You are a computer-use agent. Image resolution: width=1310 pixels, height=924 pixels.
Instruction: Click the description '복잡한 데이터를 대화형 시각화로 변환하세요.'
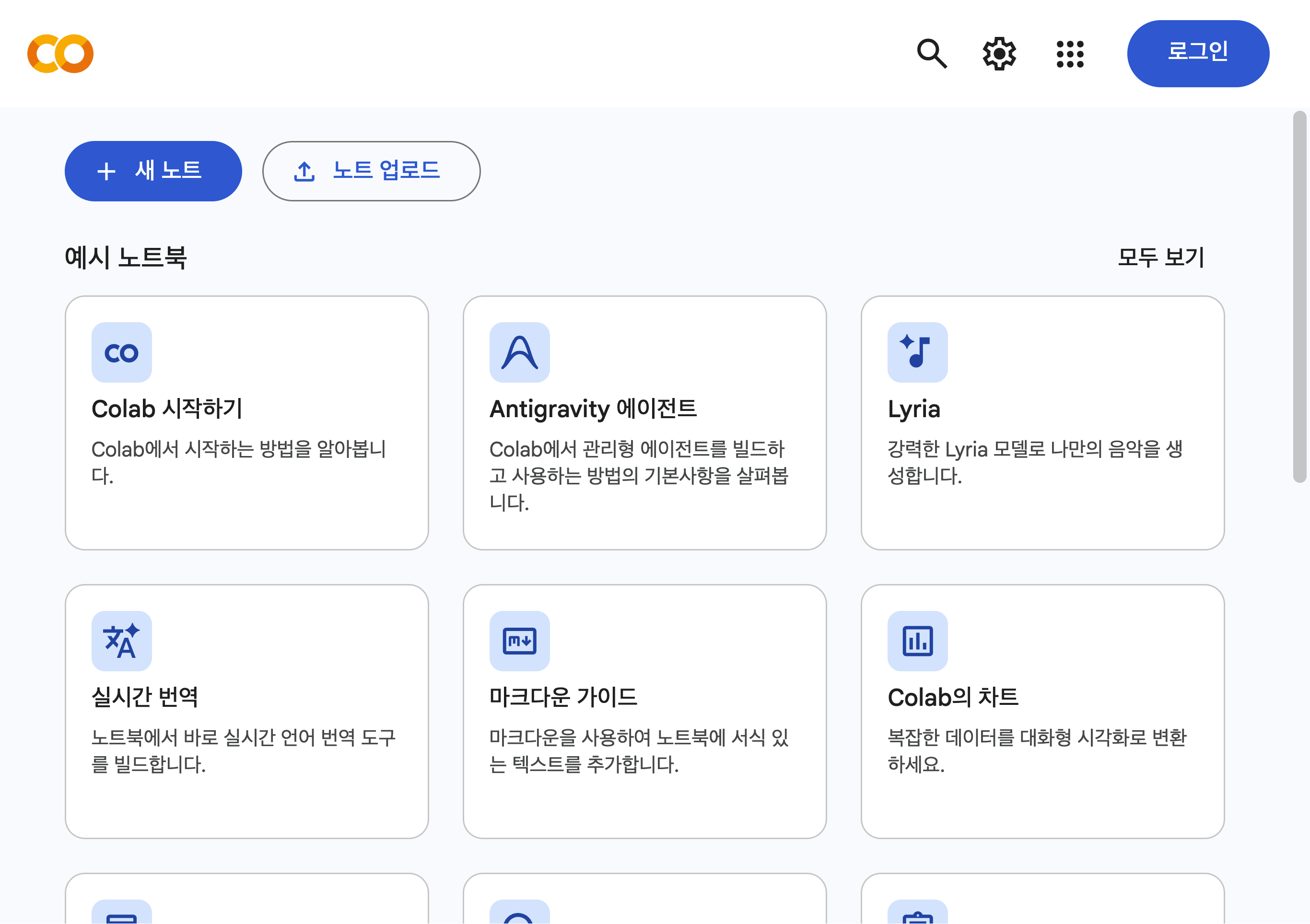[x=1037, y=750]
